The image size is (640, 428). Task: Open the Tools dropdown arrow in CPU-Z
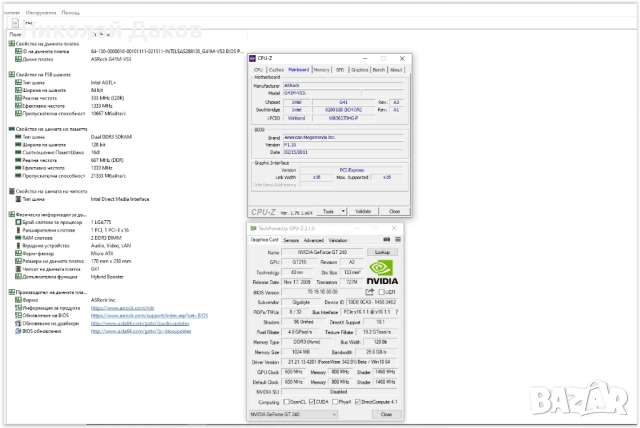click(342, 212)
